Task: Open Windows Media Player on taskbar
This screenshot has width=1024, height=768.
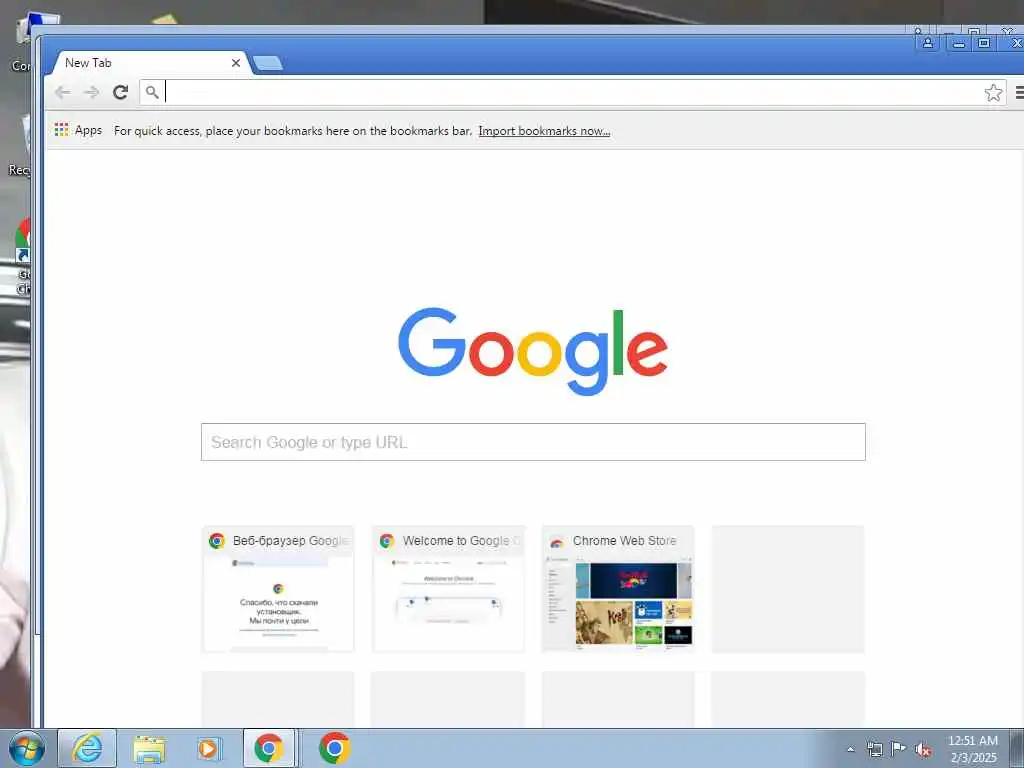Action: click(209, 748)
